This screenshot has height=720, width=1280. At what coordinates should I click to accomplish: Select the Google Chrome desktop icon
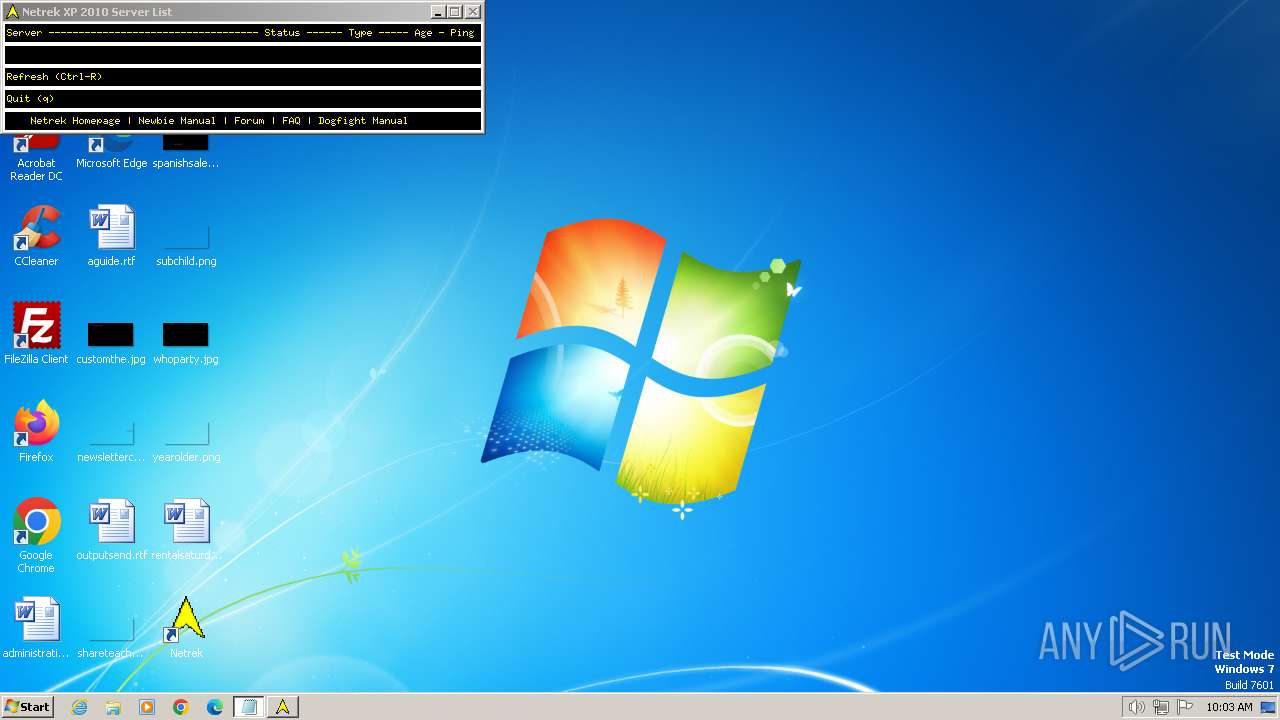pyautogui.click(x=36, y=536)
